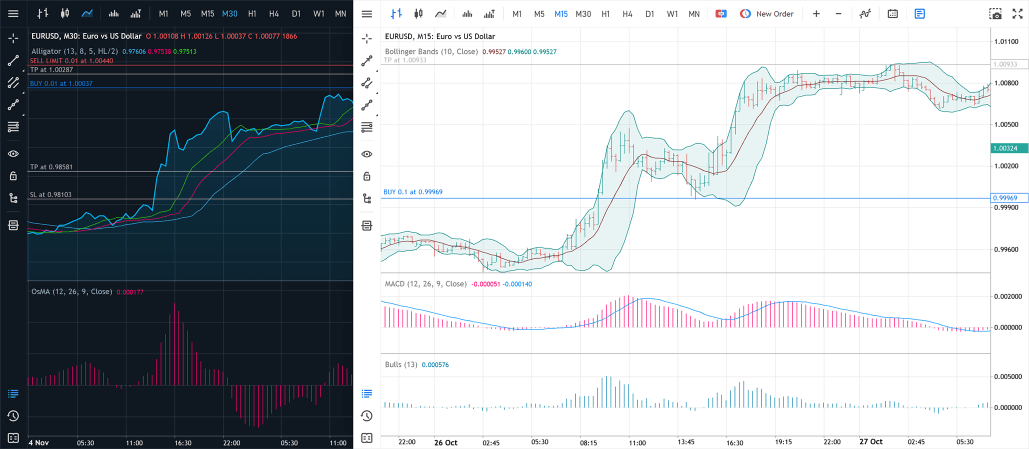The image size is (1029, 449).
Task: Expand the trend line tool group in the dark chart
Action: click(13, 60)
